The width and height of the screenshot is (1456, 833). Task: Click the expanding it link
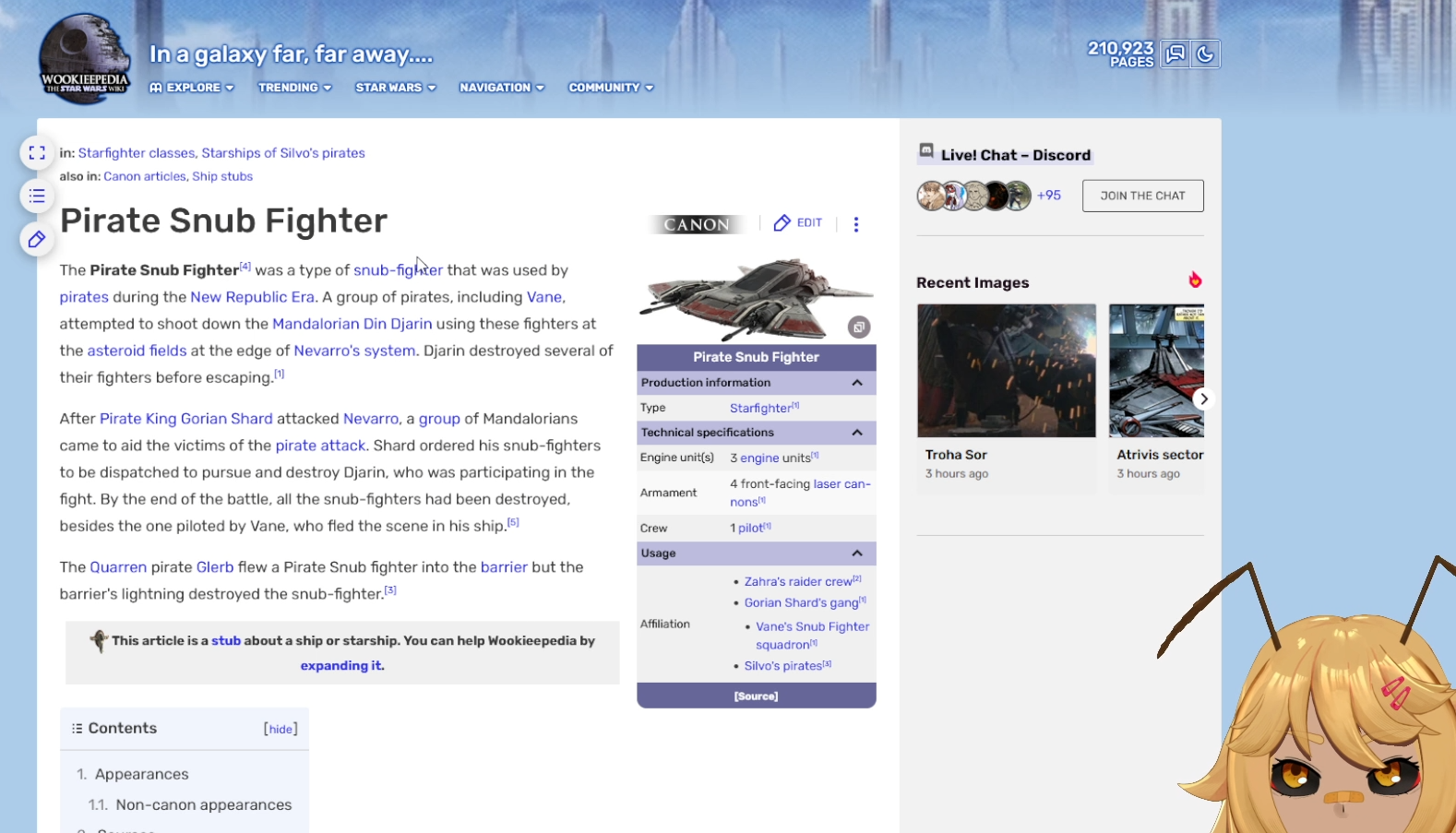(x=341, y=666)
